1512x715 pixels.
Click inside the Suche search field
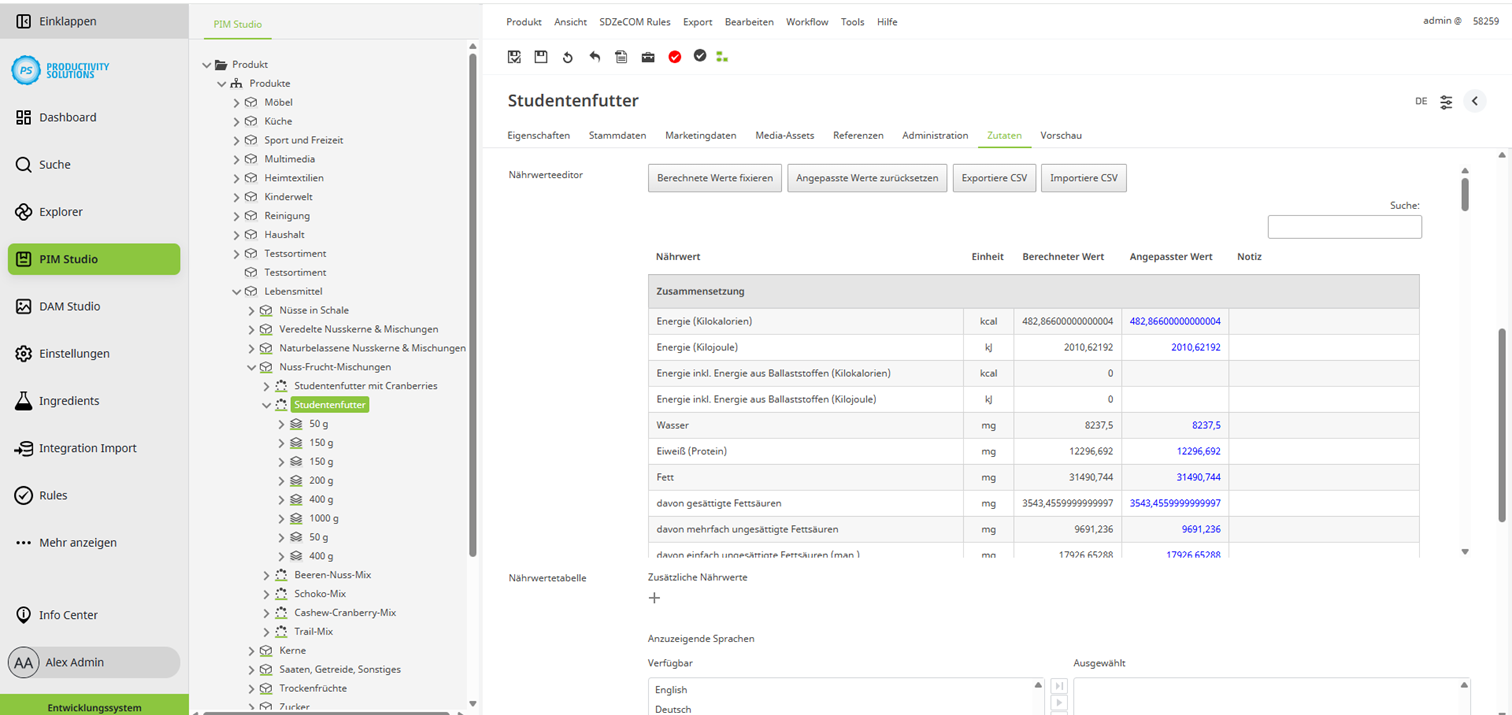[1344, 226]
